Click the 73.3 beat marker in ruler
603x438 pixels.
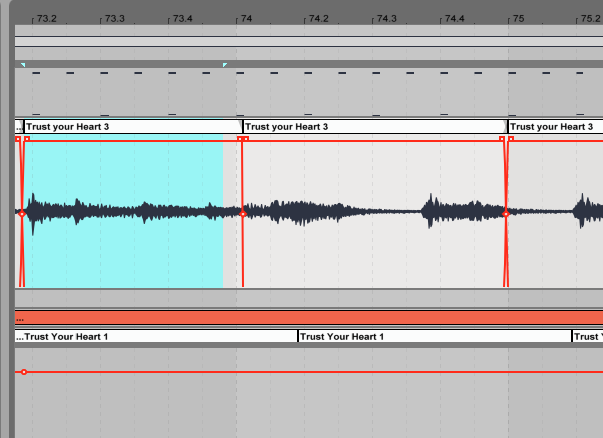[x=114, y=19]
